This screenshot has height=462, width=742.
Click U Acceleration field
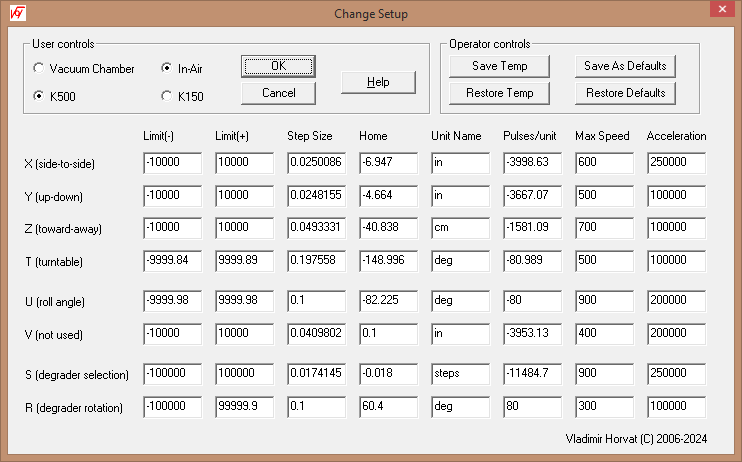click(676, 301)
